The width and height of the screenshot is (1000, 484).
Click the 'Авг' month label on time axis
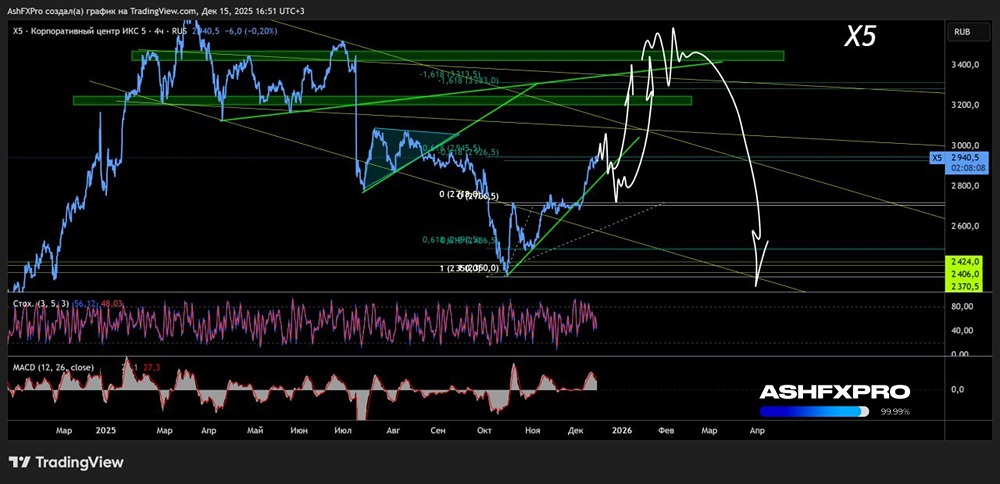point(393,431)
